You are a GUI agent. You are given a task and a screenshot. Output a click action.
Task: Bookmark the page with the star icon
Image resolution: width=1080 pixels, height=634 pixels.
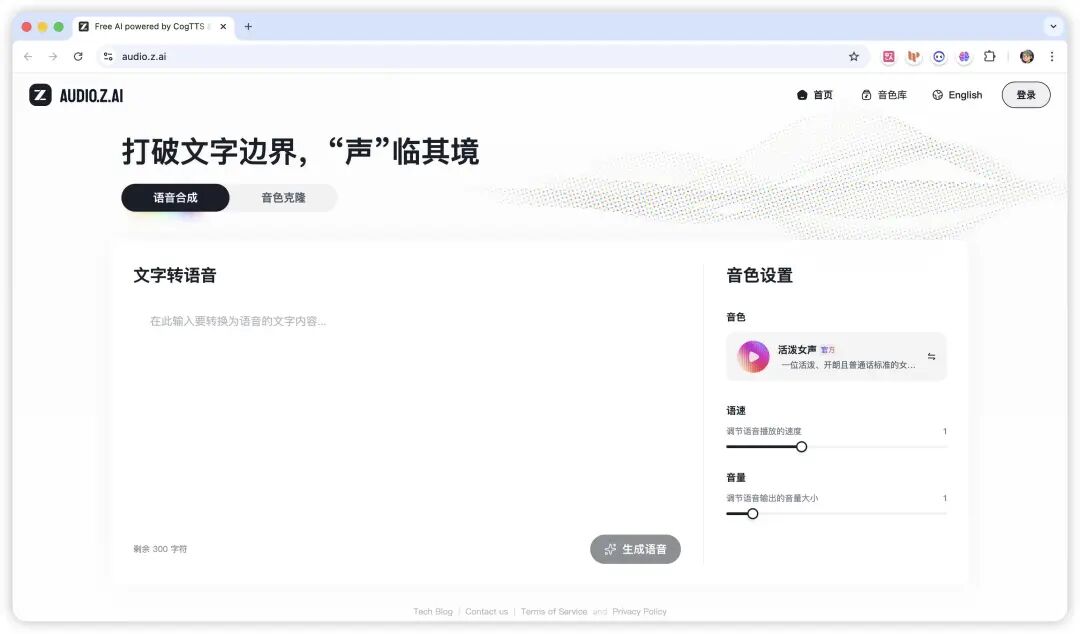tap(854, 57)
